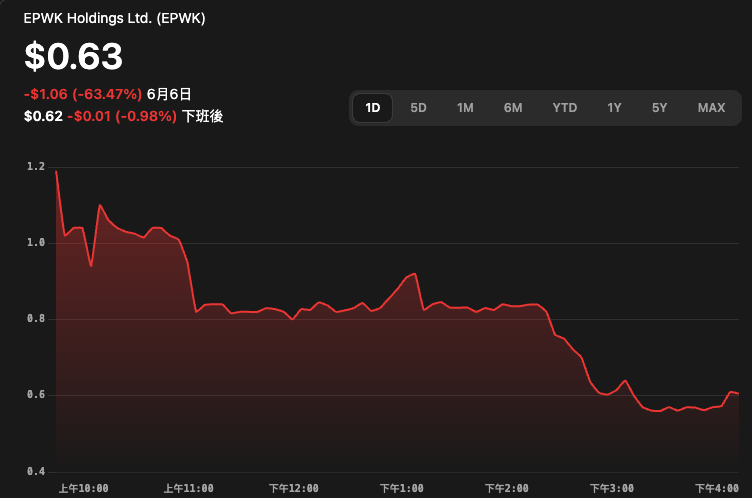The image size is (752, 498).
Task: Show the 1M price chart
Action: point(465,108)
